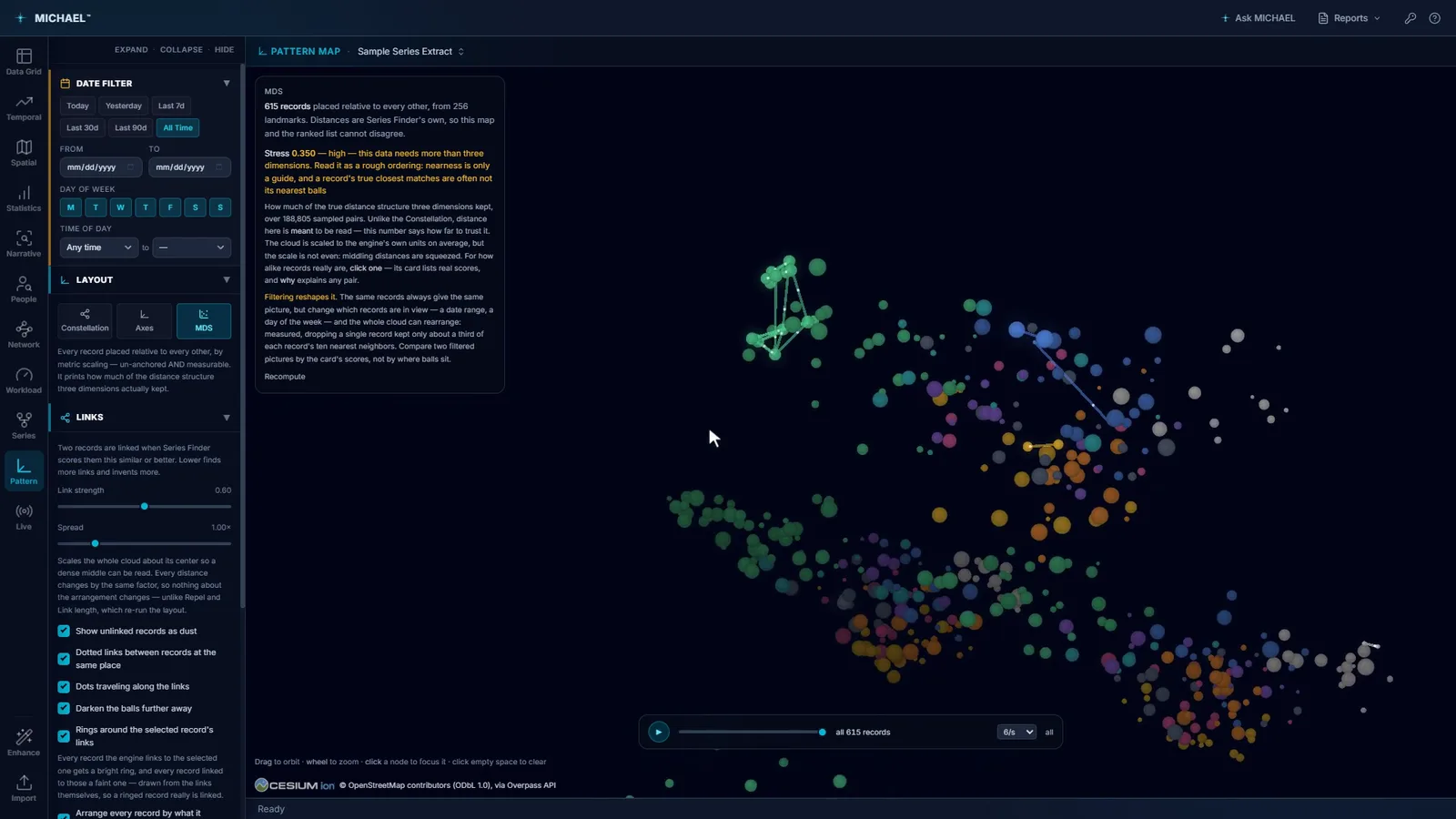The height and width of the screenshot is (819, 1456).
Task: Open the Sample Series Extract selector
Action: [x=410, y=52]
